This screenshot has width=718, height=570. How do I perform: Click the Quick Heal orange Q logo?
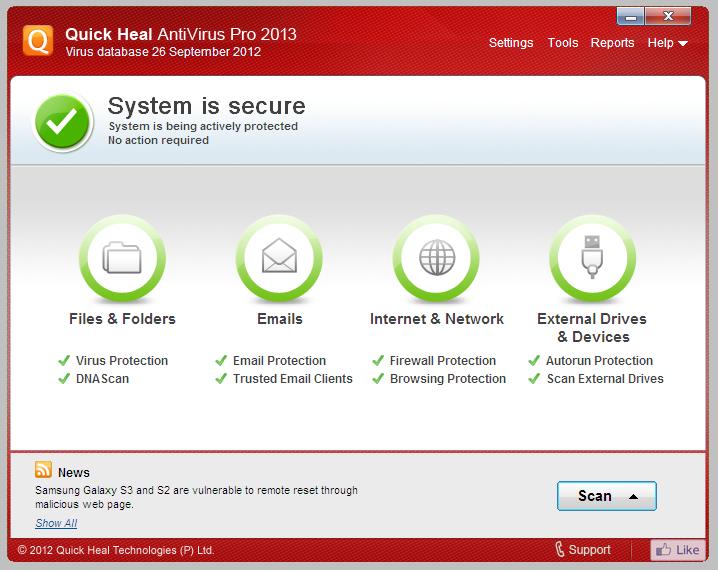tap(38, 41)
